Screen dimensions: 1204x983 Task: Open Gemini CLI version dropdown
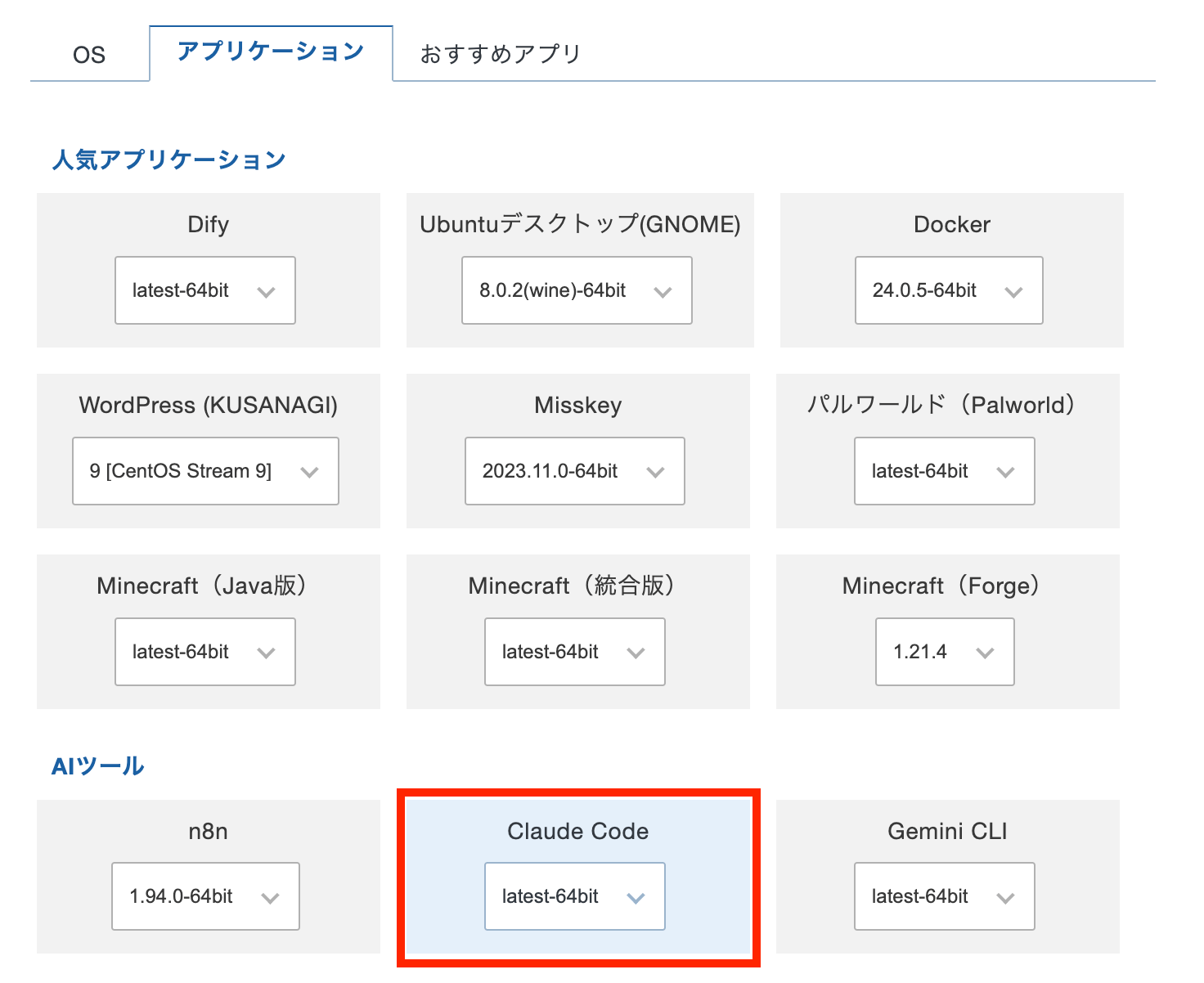pos(945,896)
